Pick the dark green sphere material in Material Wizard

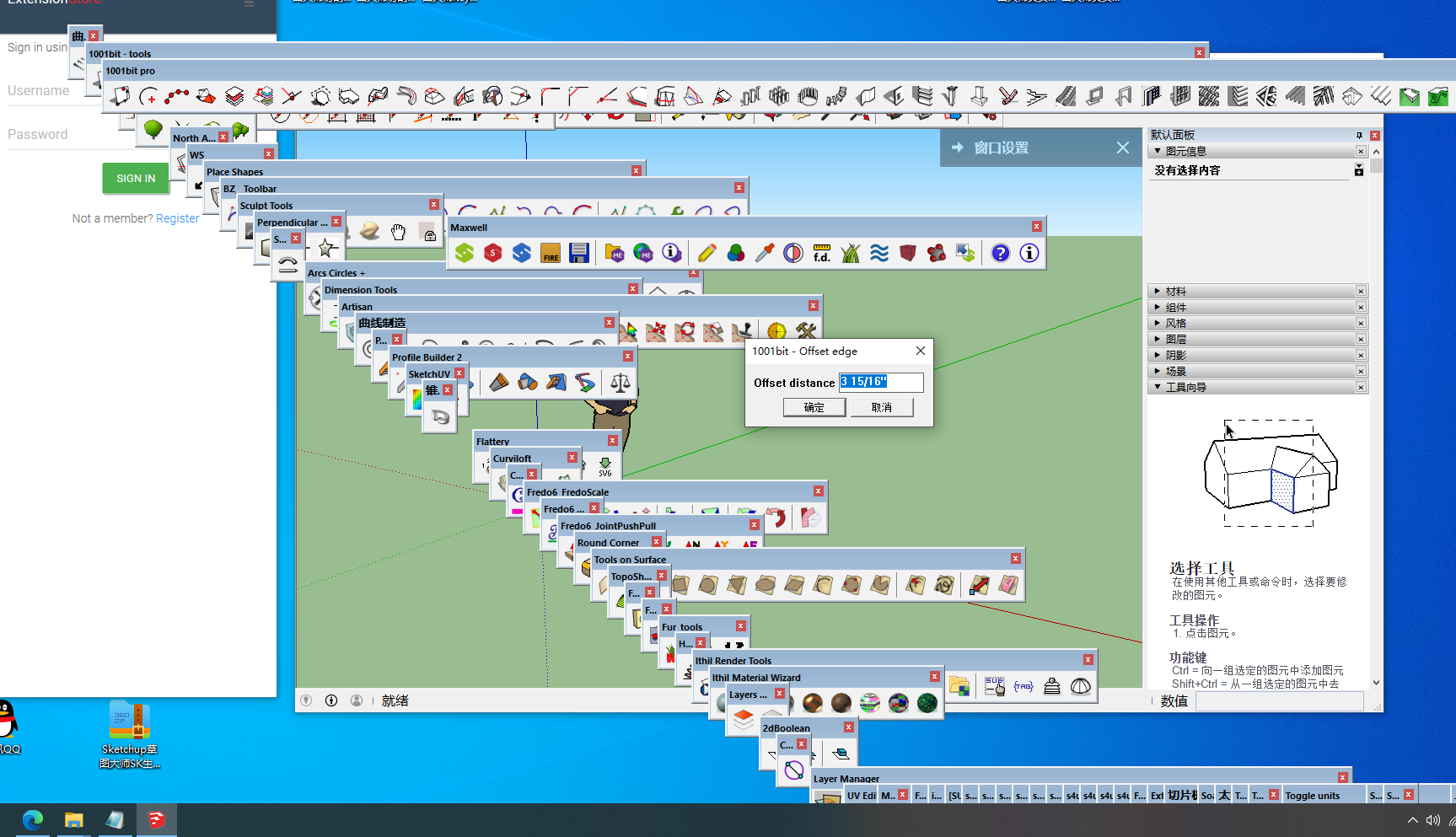(927, 703)
